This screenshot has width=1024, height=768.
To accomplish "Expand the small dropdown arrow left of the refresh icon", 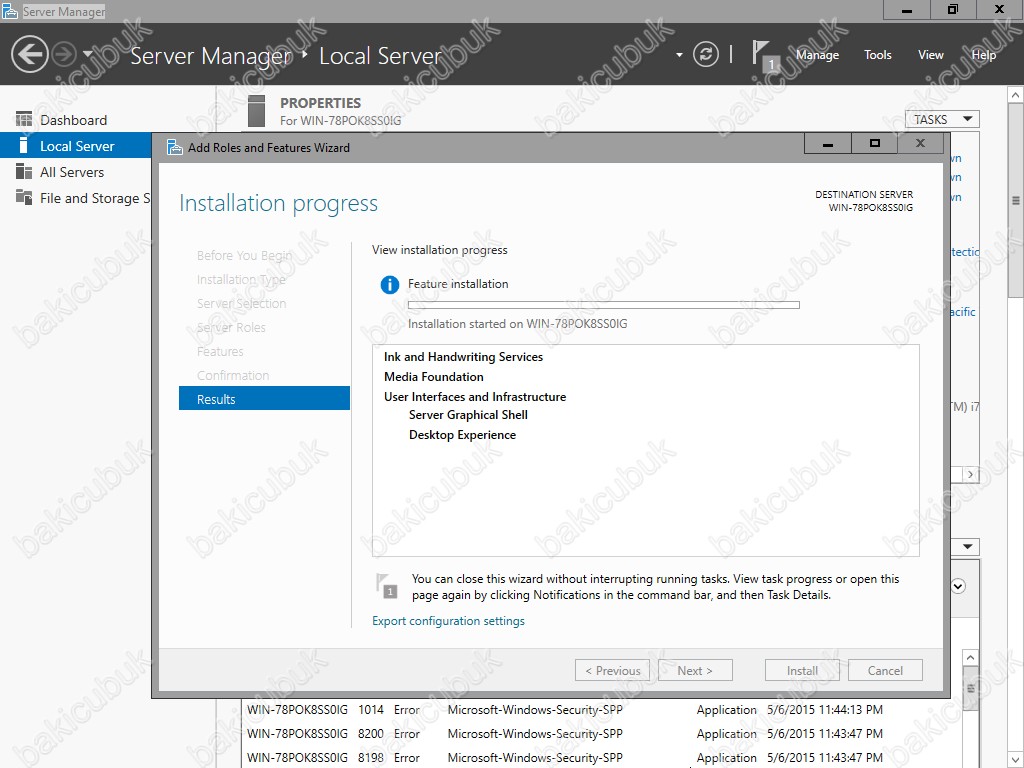I will point(679,55).
